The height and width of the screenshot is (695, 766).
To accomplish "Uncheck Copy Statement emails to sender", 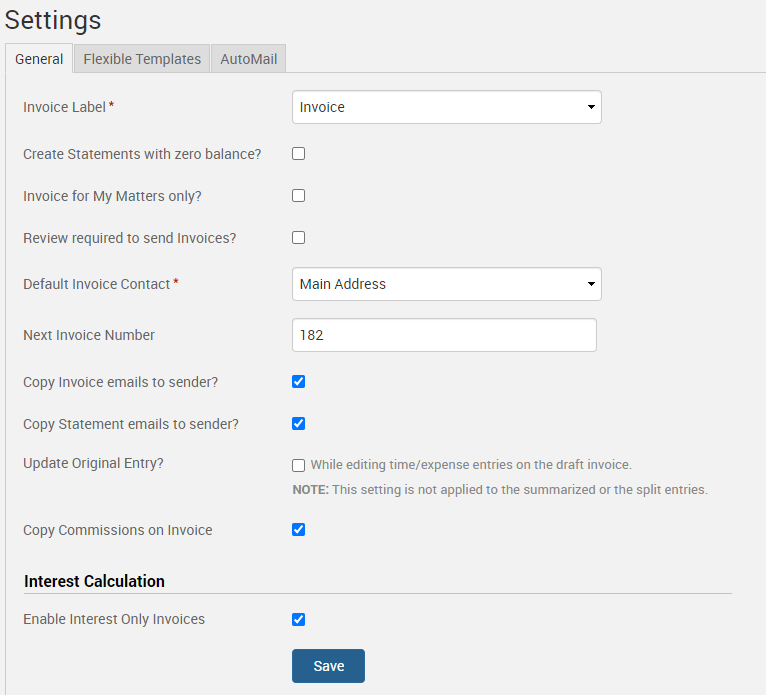I will [298, 423].
